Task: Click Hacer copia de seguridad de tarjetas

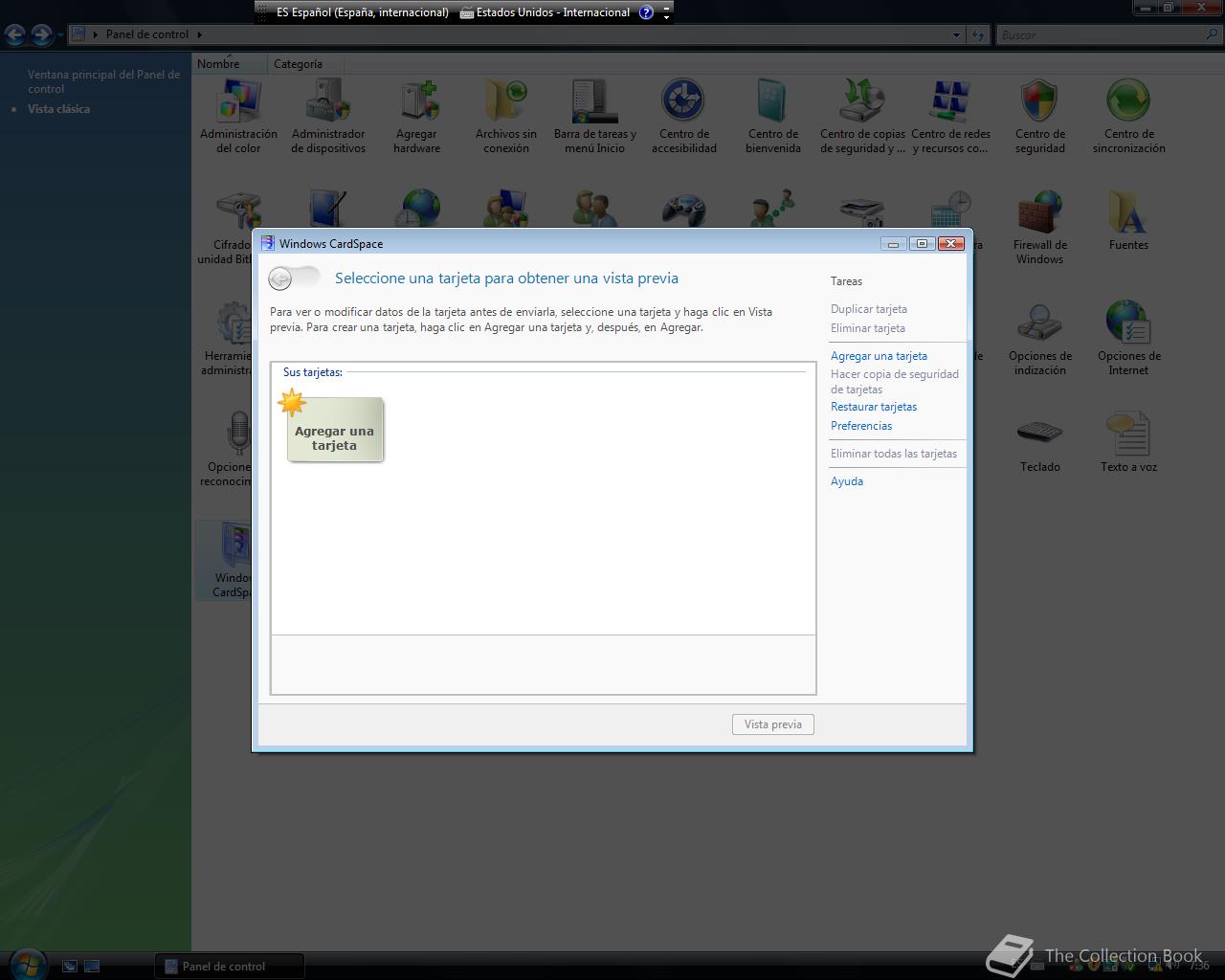Action: click(895, 382)
